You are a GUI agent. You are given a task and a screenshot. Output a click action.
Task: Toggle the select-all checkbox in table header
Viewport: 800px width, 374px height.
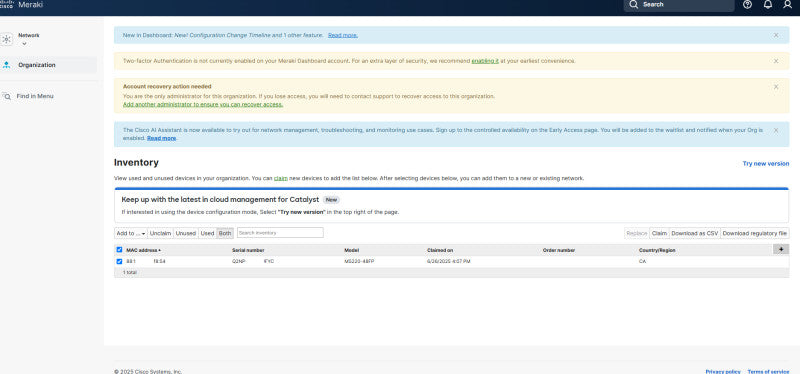point(119,250)
